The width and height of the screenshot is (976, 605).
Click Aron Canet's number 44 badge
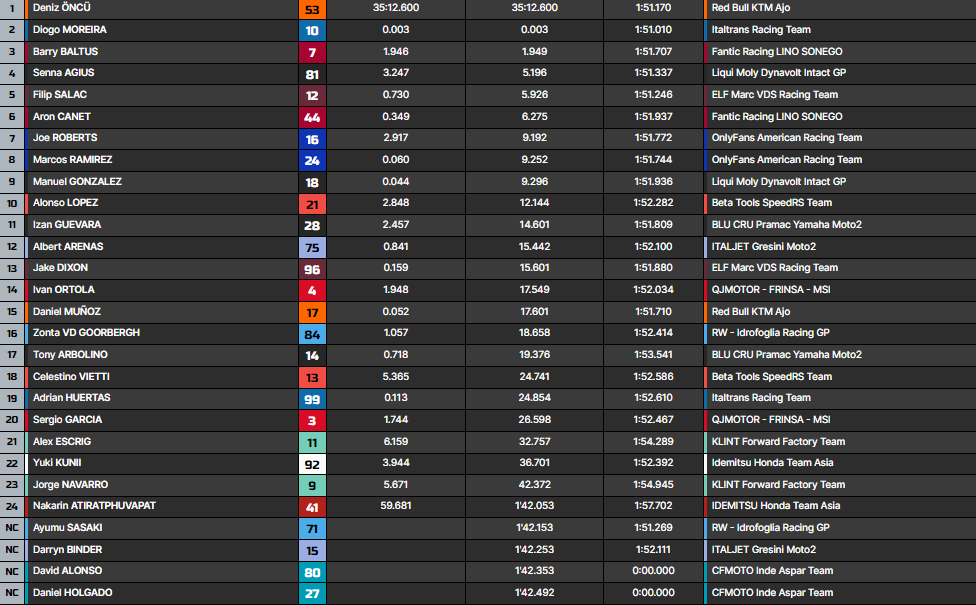coord(312,117)
